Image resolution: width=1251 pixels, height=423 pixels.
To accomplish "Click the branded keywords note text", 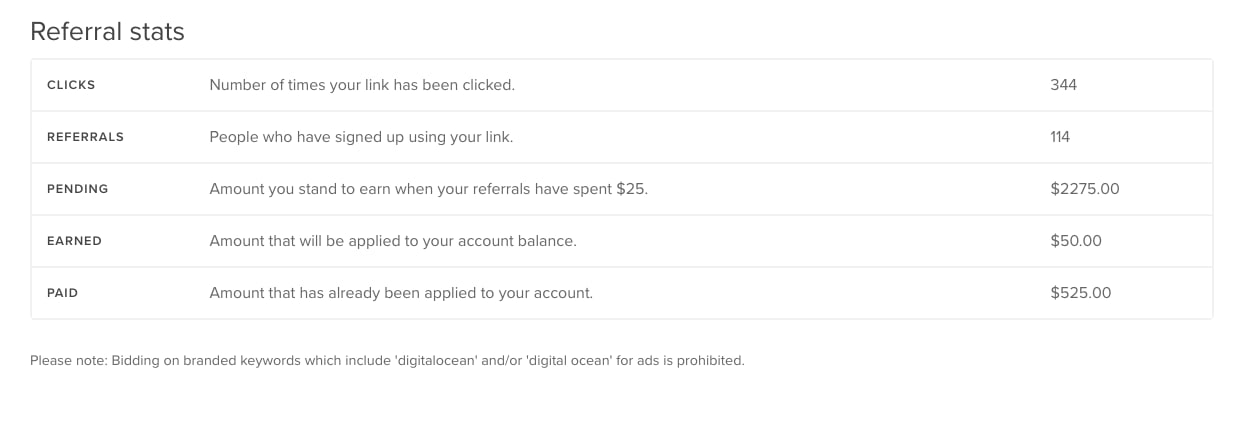I will point(387,360).
